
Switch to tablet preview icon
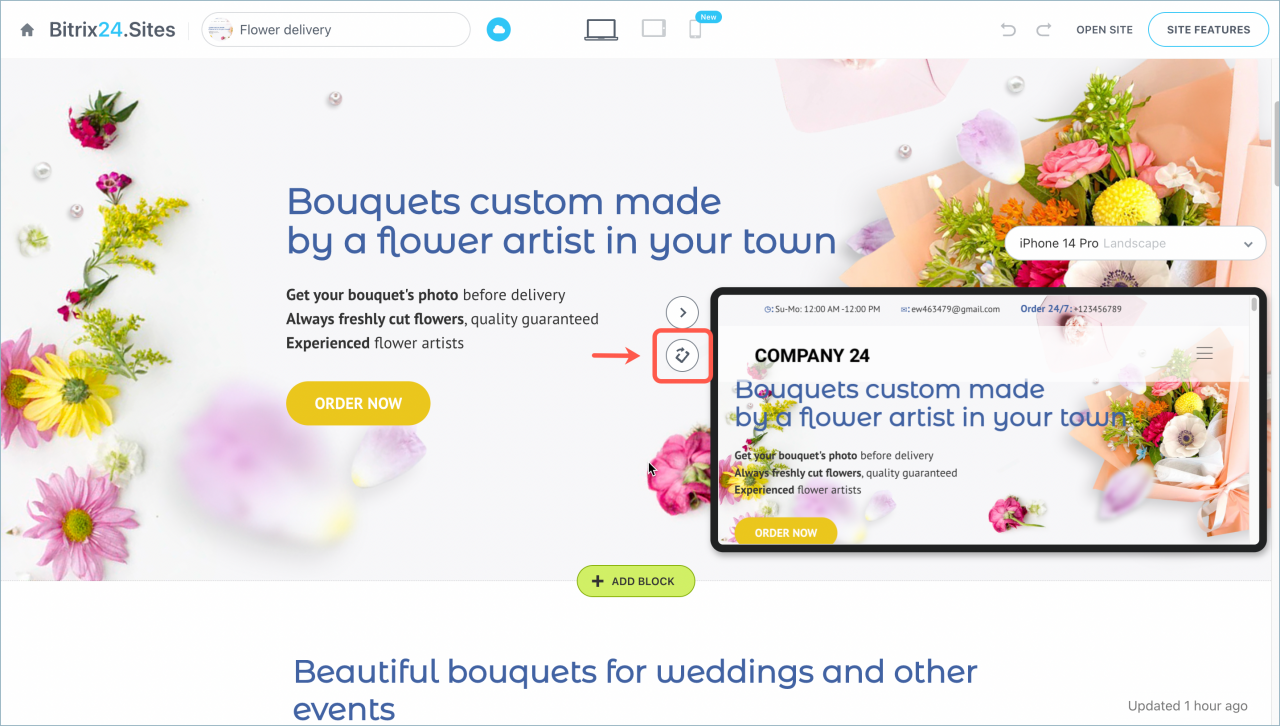click(654, 29)
